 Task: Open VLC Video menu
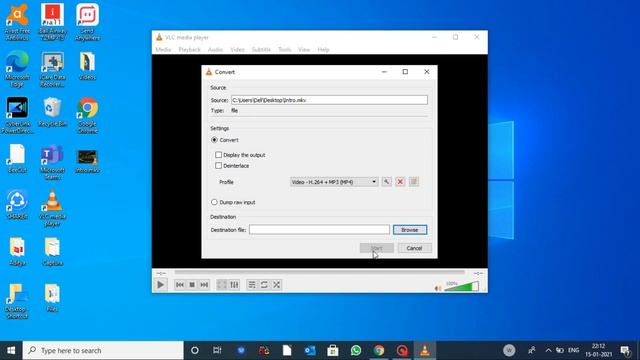tap(237, 49)
